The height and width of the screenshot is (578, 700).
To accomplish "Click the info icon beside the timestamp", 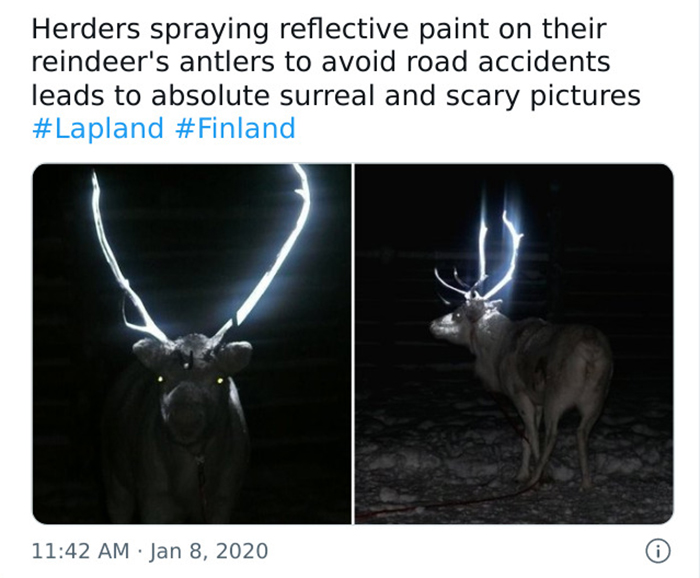I will [658, 551].
